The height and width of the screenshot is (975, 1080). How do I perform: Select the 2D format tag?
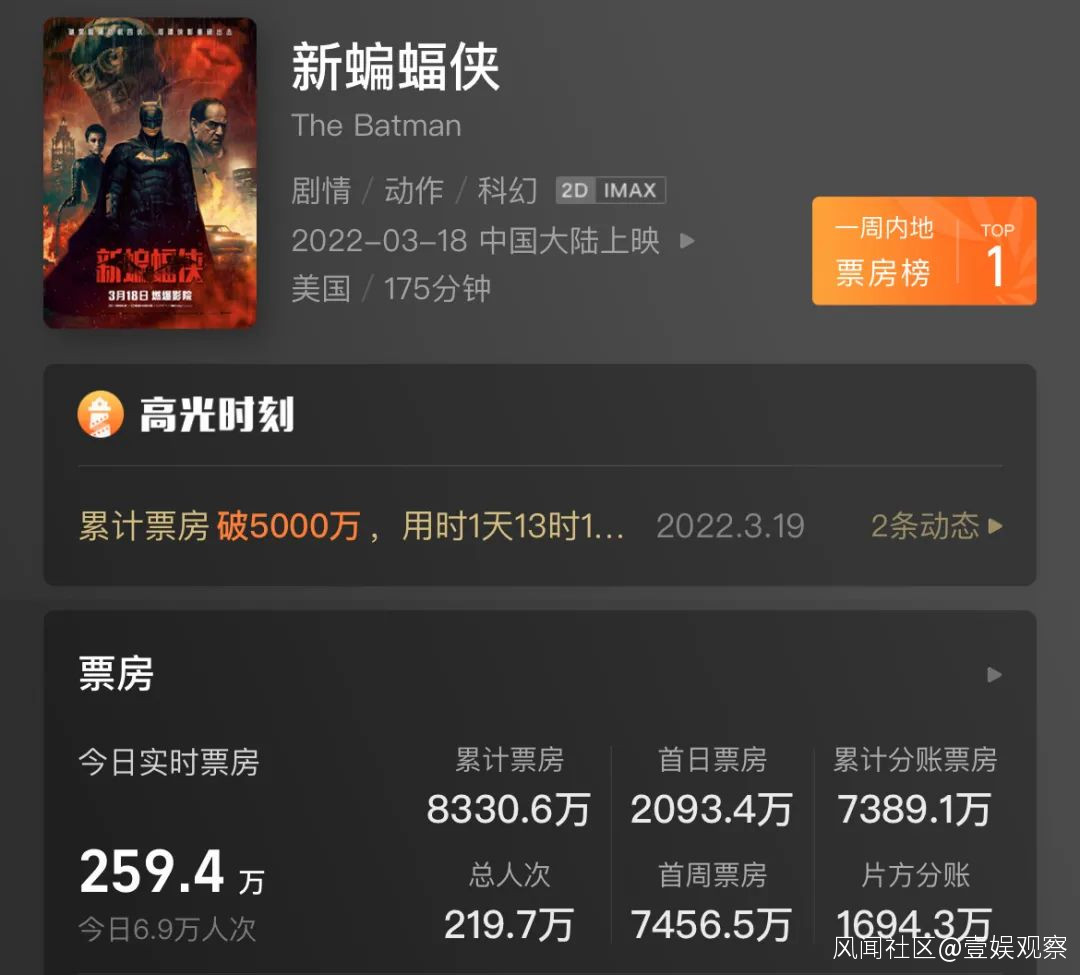[x=574, y=191]
